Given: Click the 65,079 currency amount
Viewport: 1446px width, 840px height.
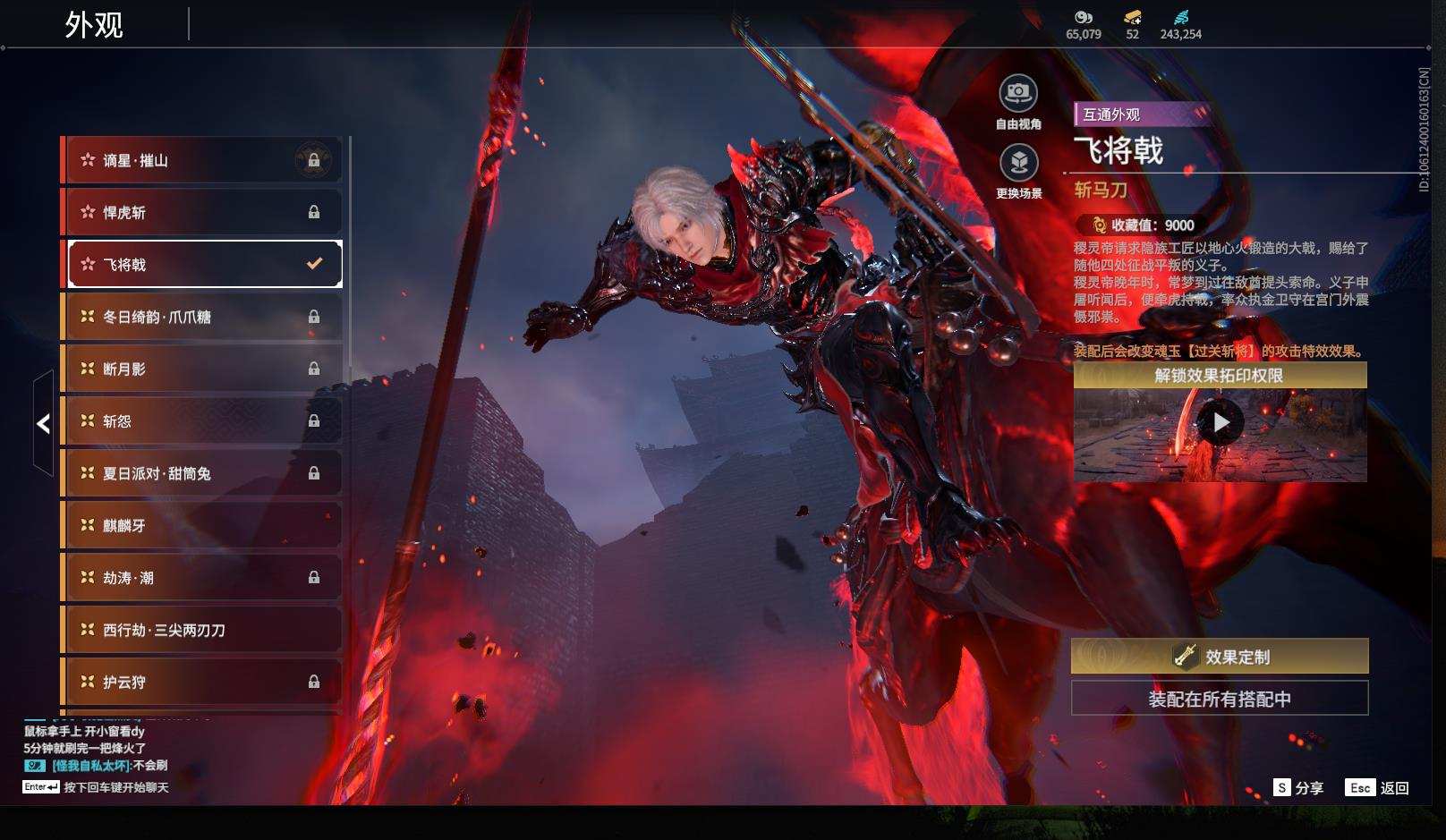Looking at the screenshot, I should 1084,34.
